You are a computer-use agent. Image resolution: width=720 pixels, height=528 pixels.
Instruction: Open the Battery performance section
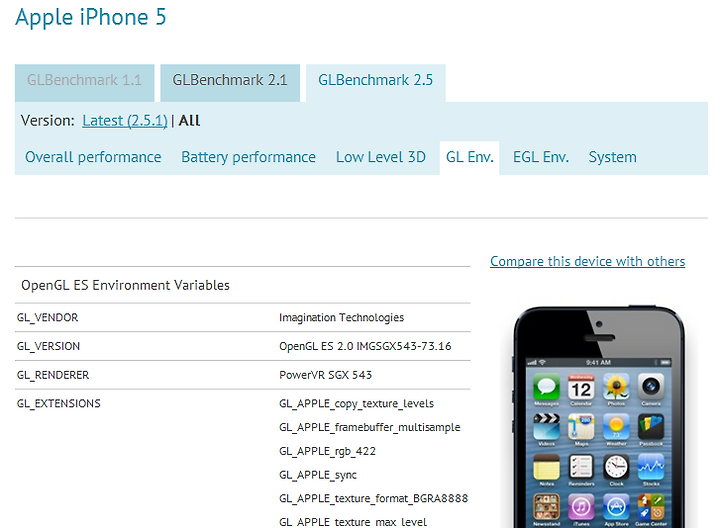(248, 157)
